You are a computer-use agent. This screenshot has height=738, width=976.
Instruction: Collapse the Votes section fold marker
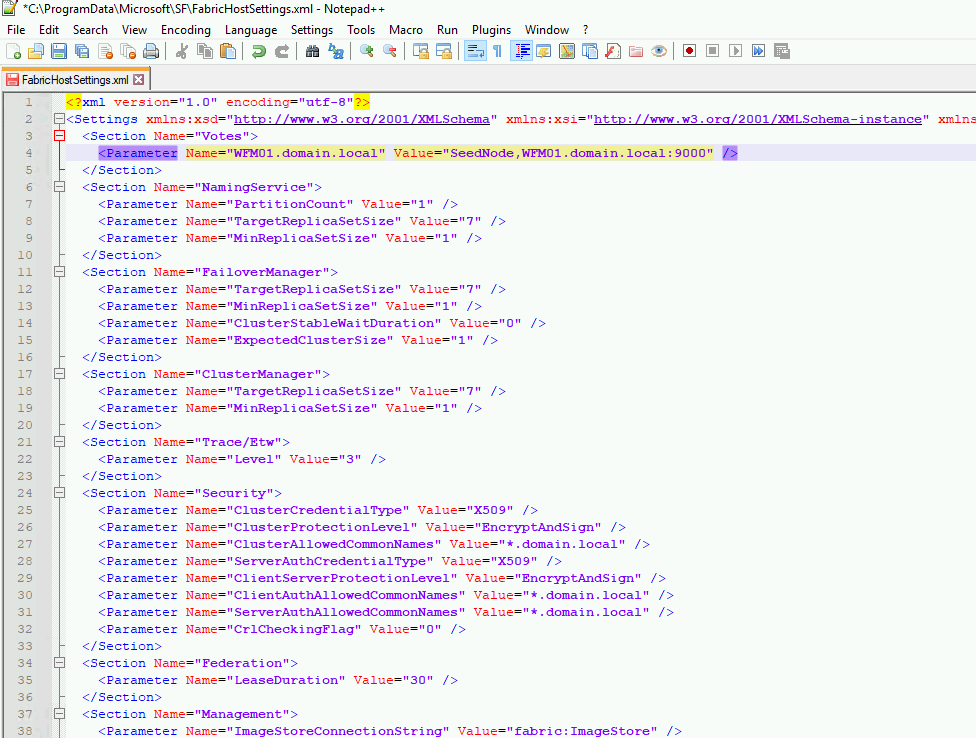(x=59, y=136)
